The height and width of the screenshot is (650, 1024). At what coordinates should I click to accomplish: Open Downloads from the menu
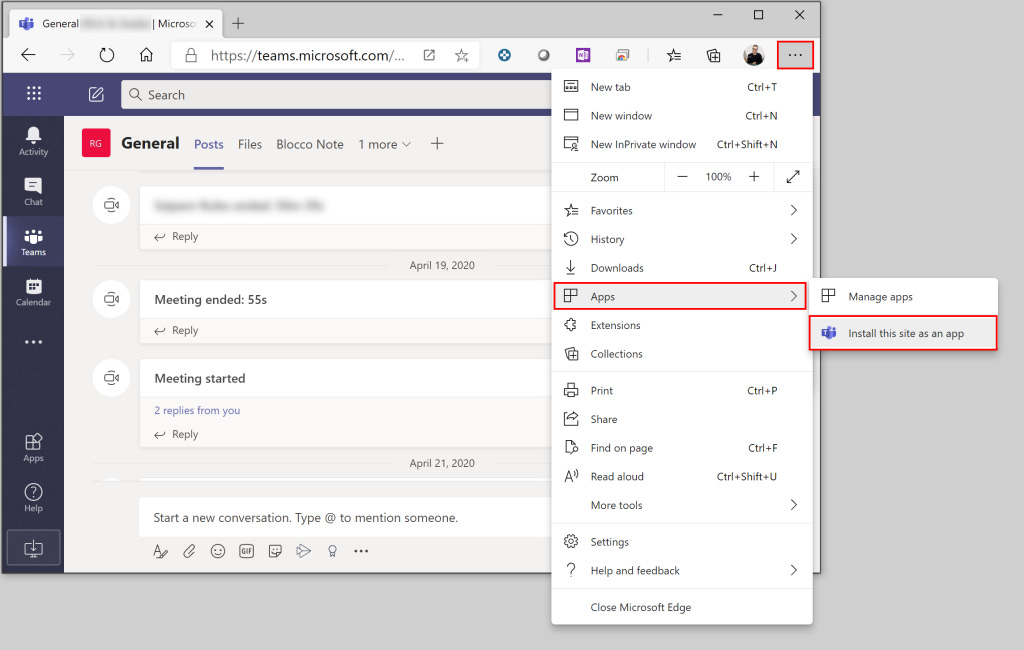click(682, 268)
